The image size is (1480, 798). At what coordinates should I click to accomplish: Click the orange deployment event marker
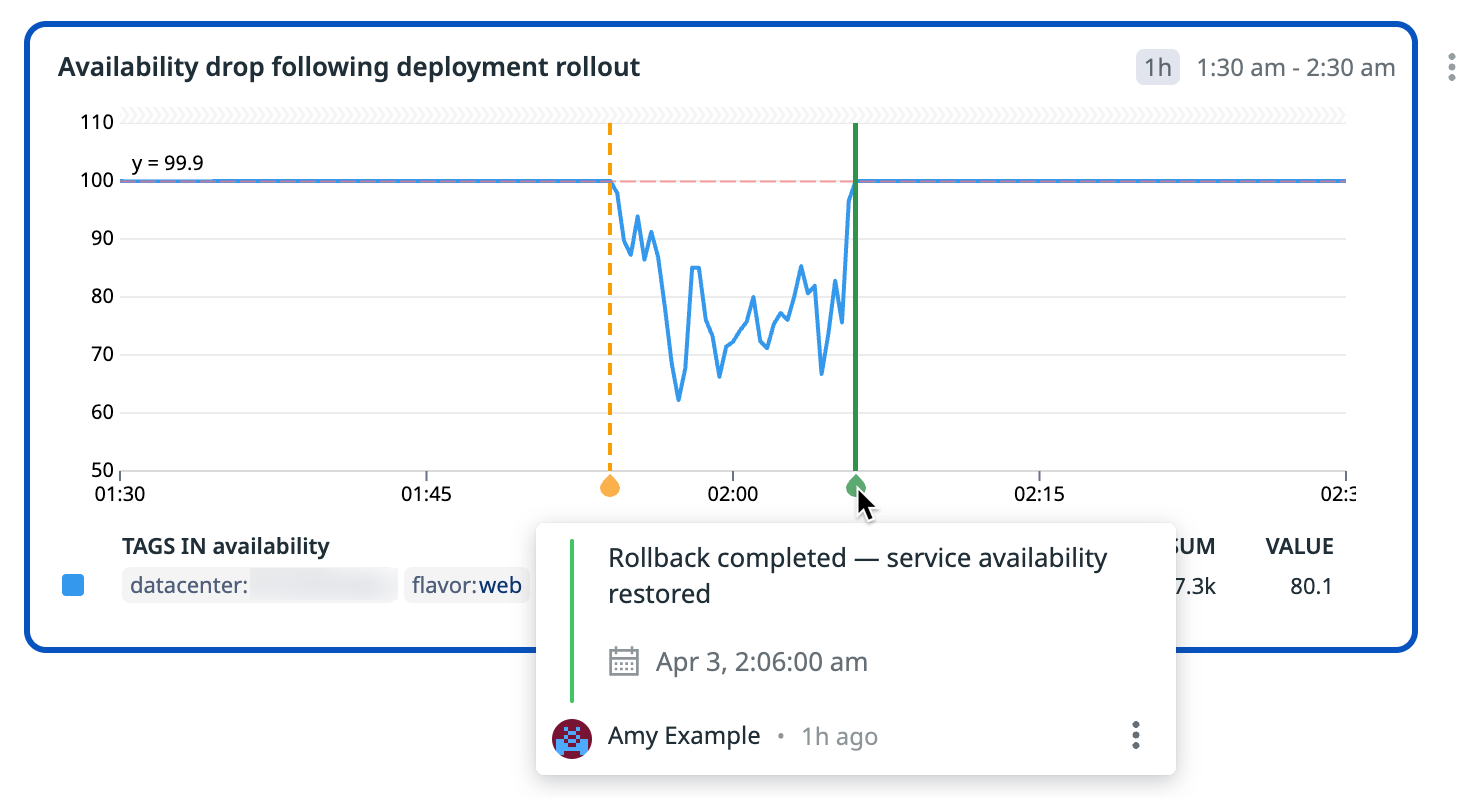609,486
